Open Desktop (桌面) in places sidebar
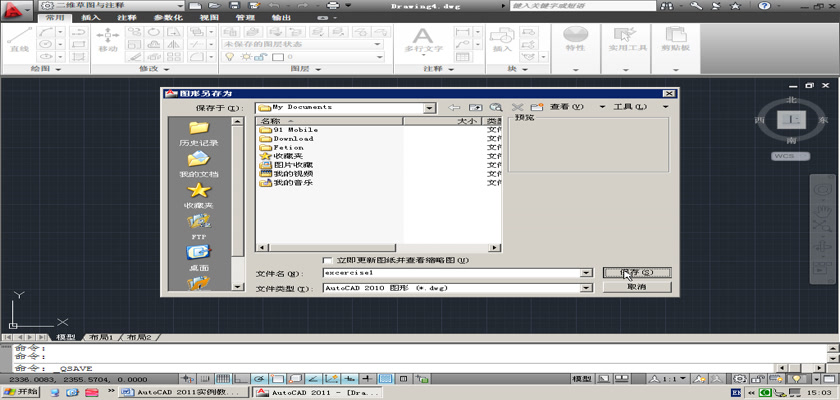 tap(199, 258)
